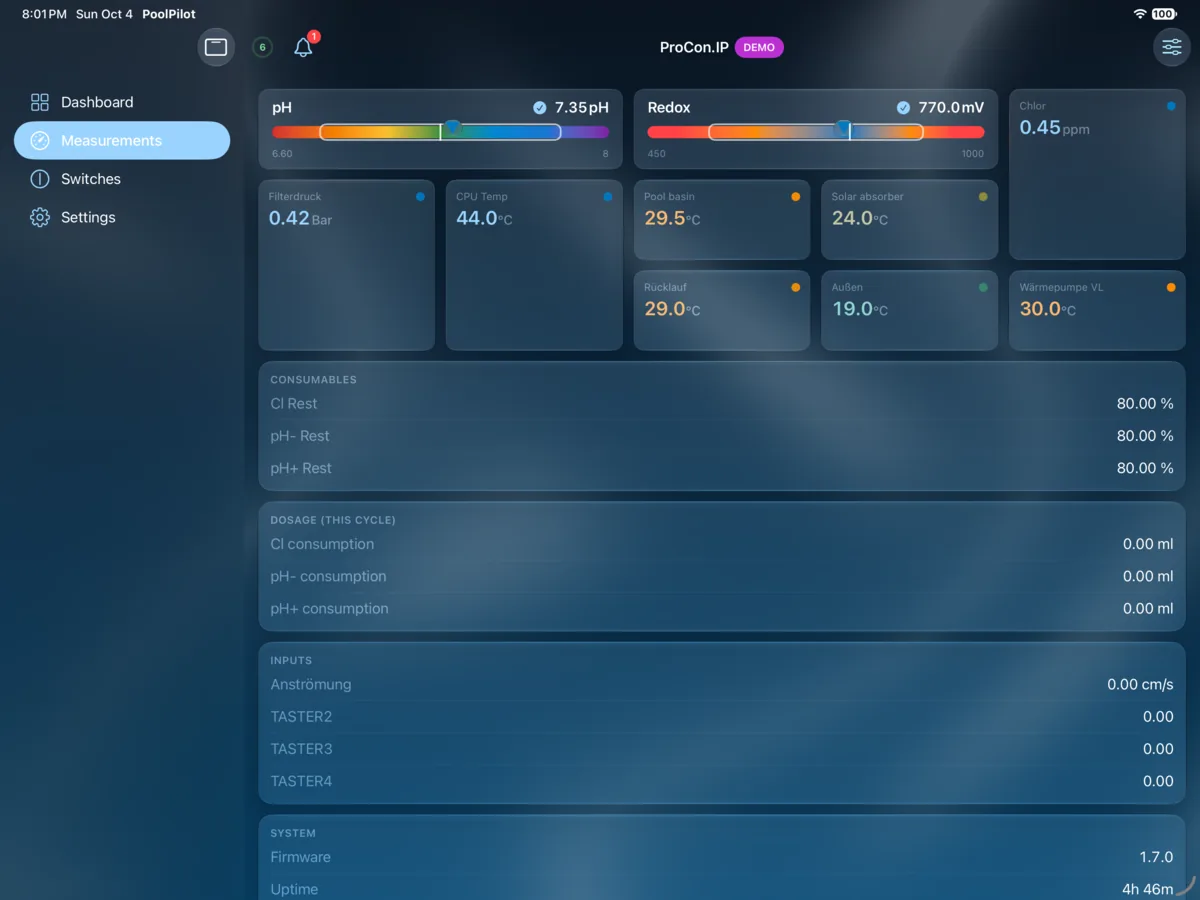Open the Solar absorber 24.0 °C card
The image size is (1200, 900).
point(909,220)
